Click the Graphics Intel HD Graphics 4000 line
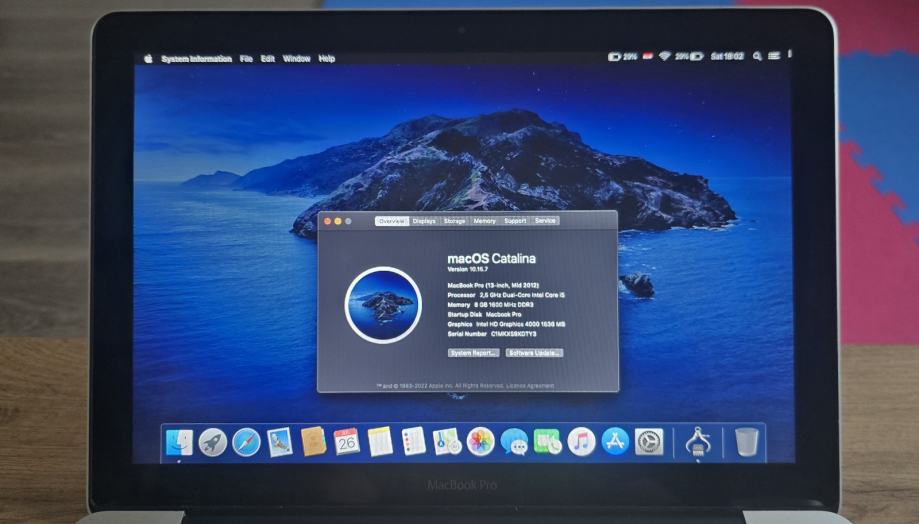This screenshot has width=919, height=524. point(506,324)
